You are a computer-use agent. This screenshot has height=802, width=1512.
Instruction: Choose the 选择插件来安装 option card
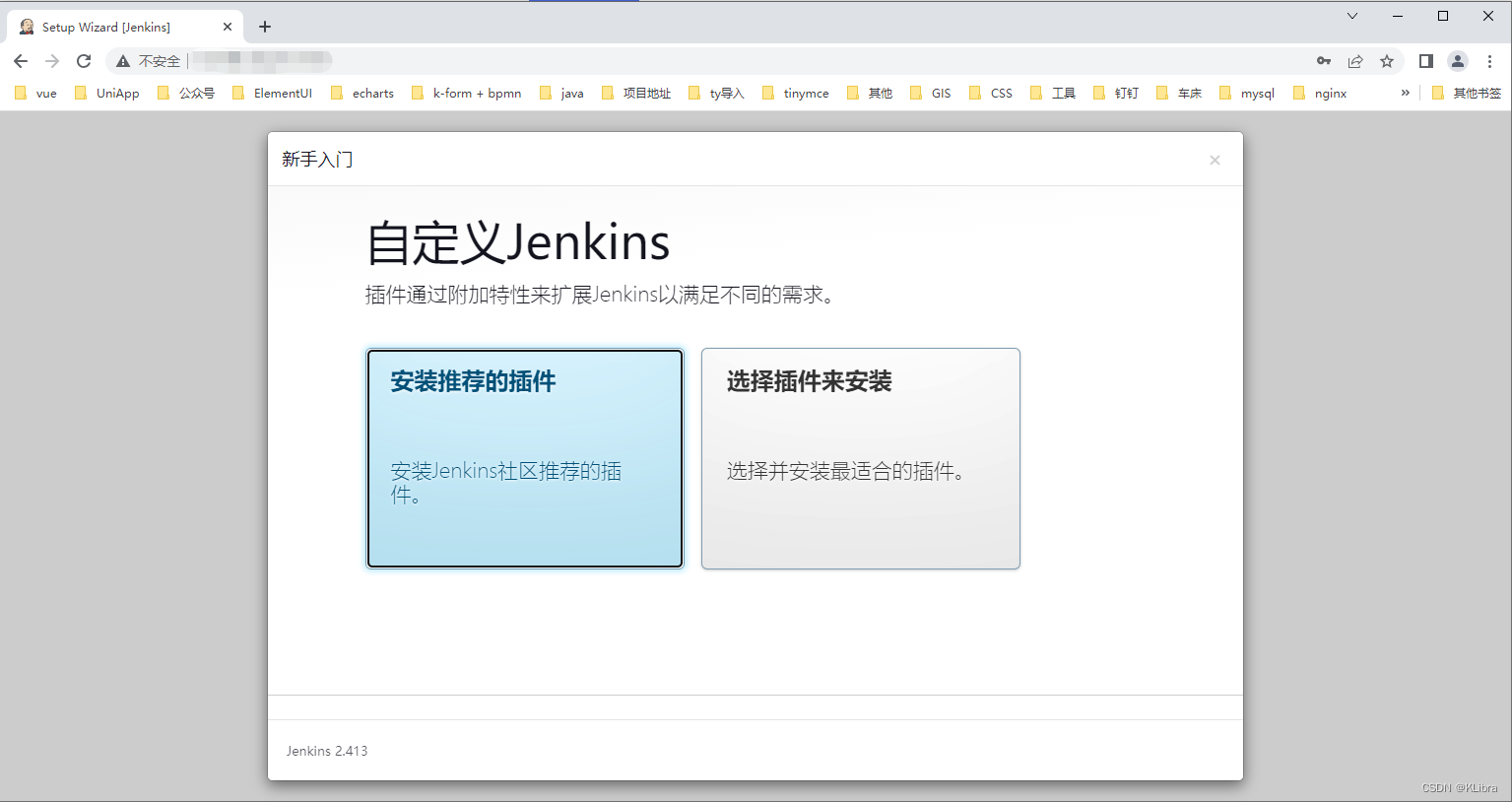861,458
